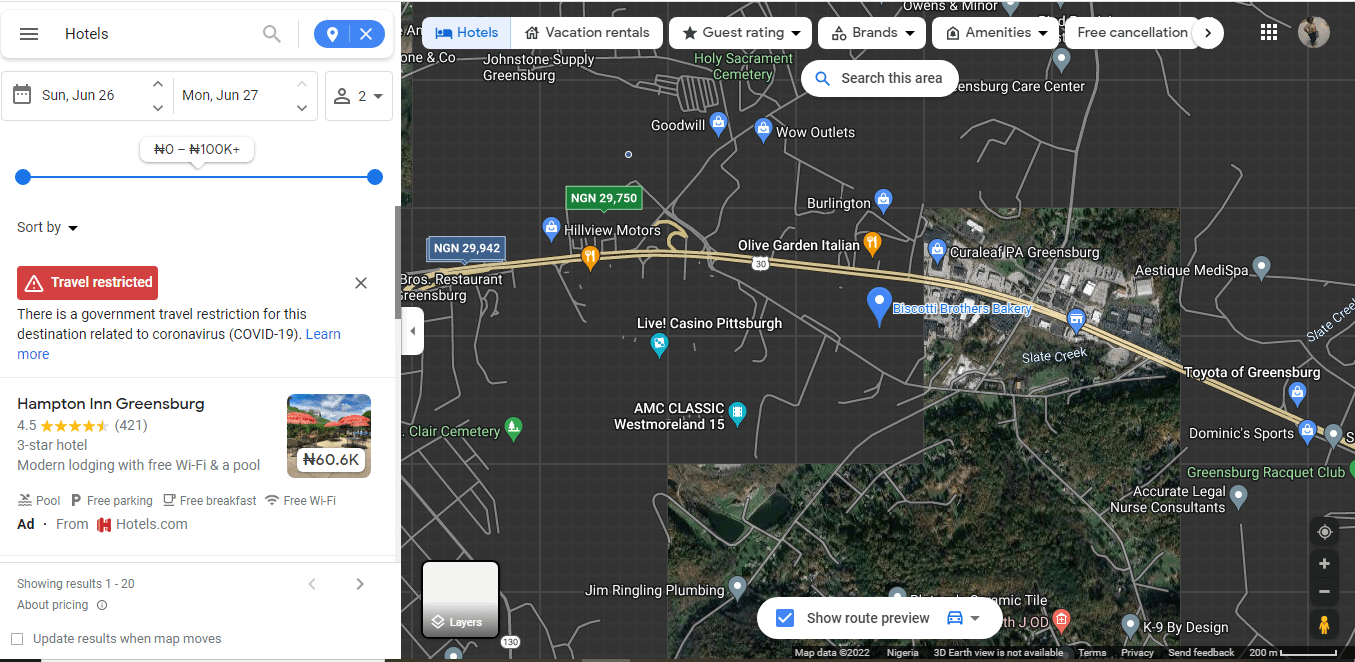Image resolution: width=1355 pixels, height=662 pixels.
Task: Open the car travel mode dropdown
Action: point(963,618)
